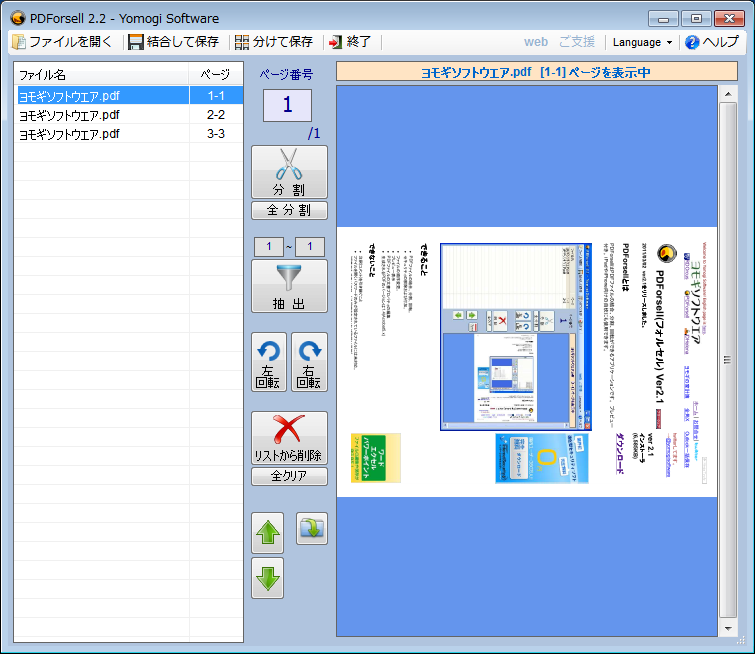Select the ヨモギソフトウエア.pdf row with pages 1-1
Viewport: 755px width, 654px height.
129,95
